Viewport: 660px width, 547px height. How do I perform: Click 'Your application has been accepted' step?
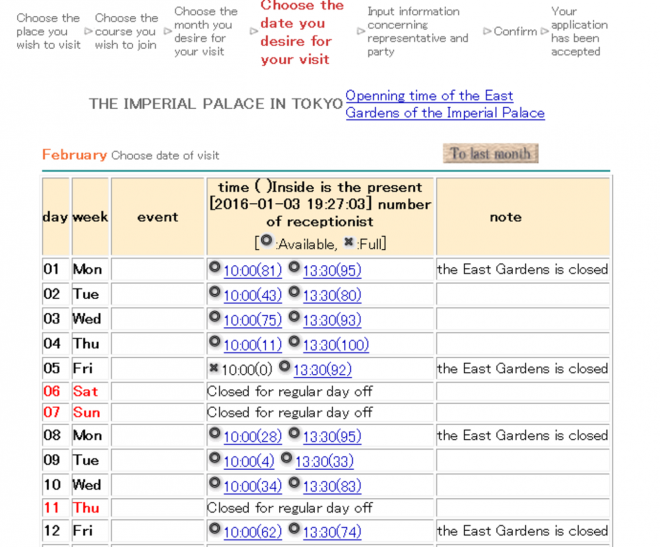(579, 32)
